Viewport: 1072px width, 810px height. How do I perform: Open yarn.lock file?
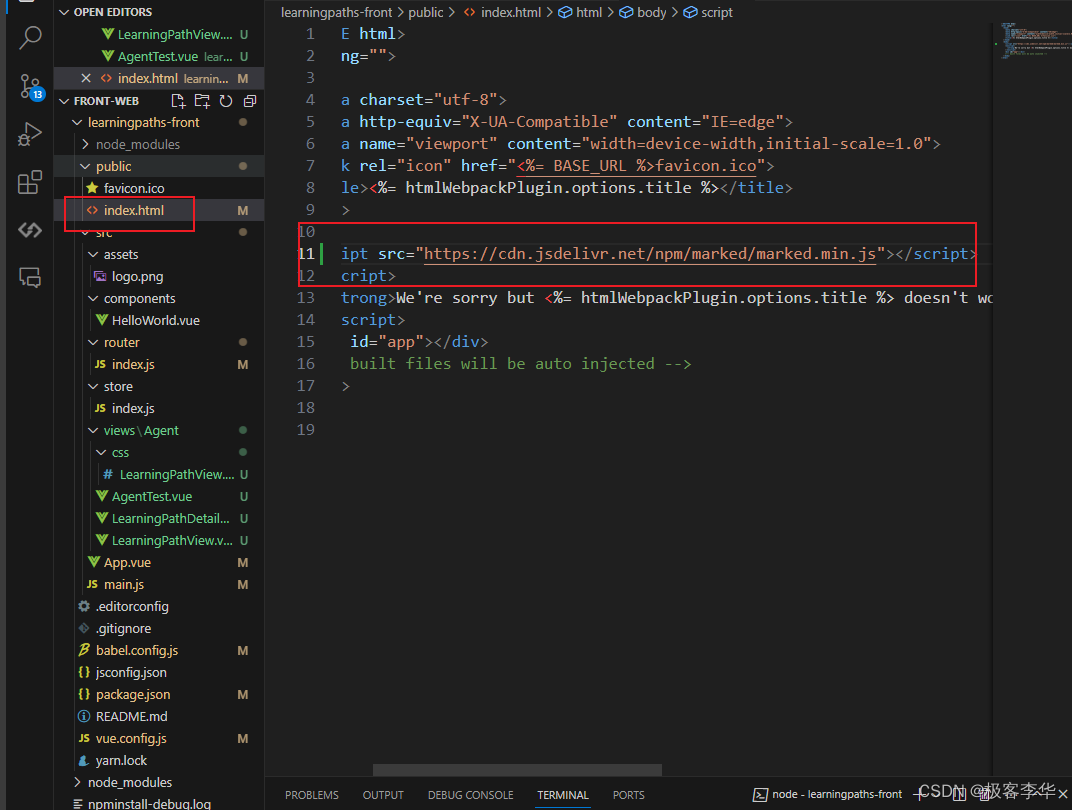click(121, 760)
